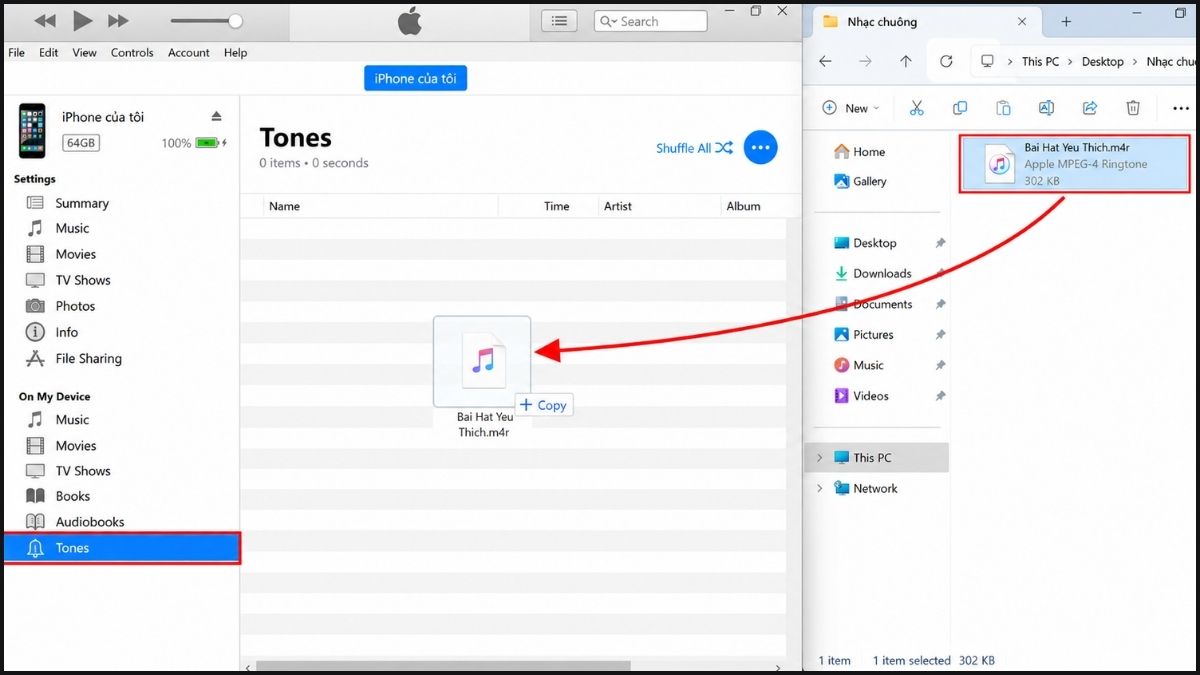The image size is (1200, 675).
Task: Click Desktop in the address breadcrumb
Action: (x=1103, y=61)
